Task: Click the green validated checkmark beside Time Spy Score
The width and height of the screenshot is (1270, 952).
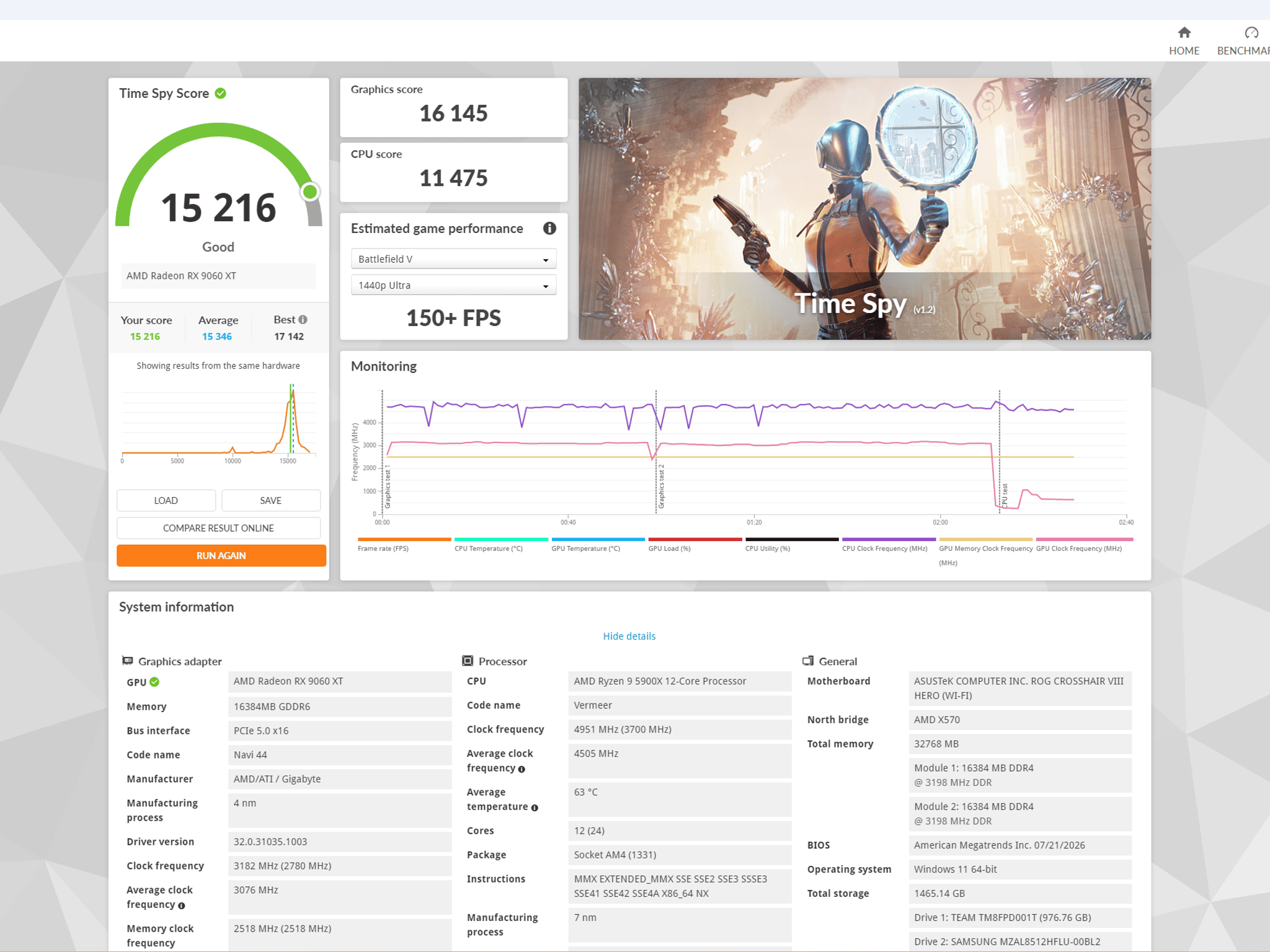Action: (x=220, y=94)
